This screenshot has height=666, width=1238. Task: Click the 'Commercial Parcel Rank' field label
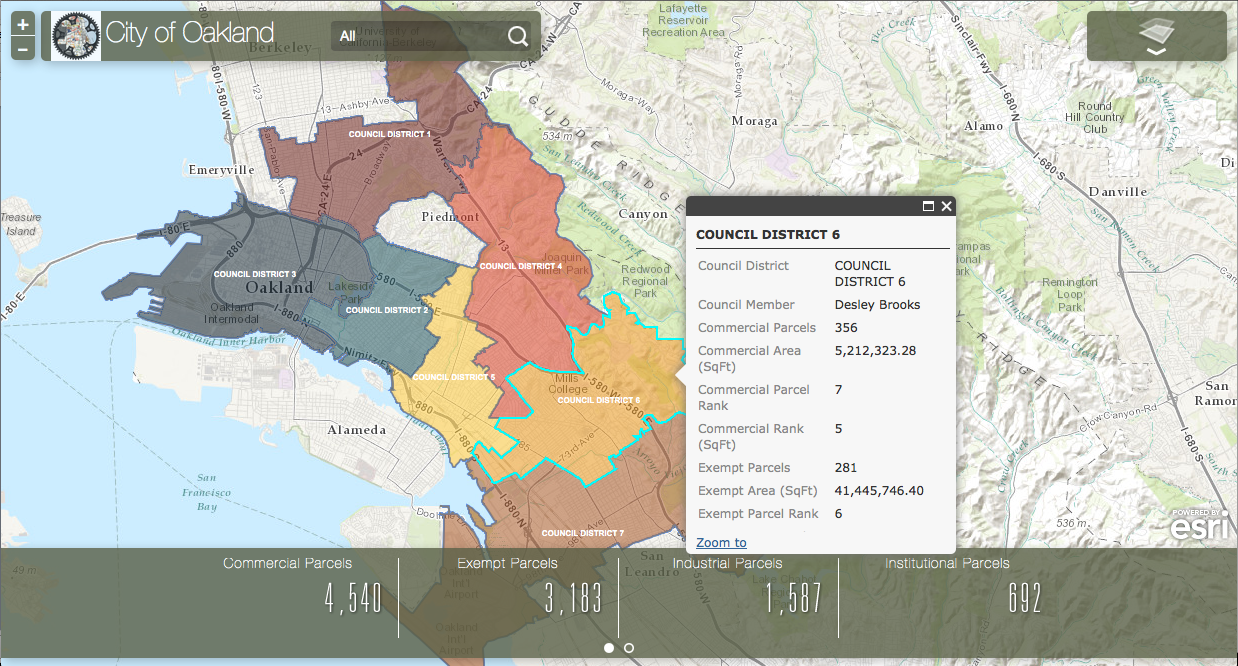point(754,398)
